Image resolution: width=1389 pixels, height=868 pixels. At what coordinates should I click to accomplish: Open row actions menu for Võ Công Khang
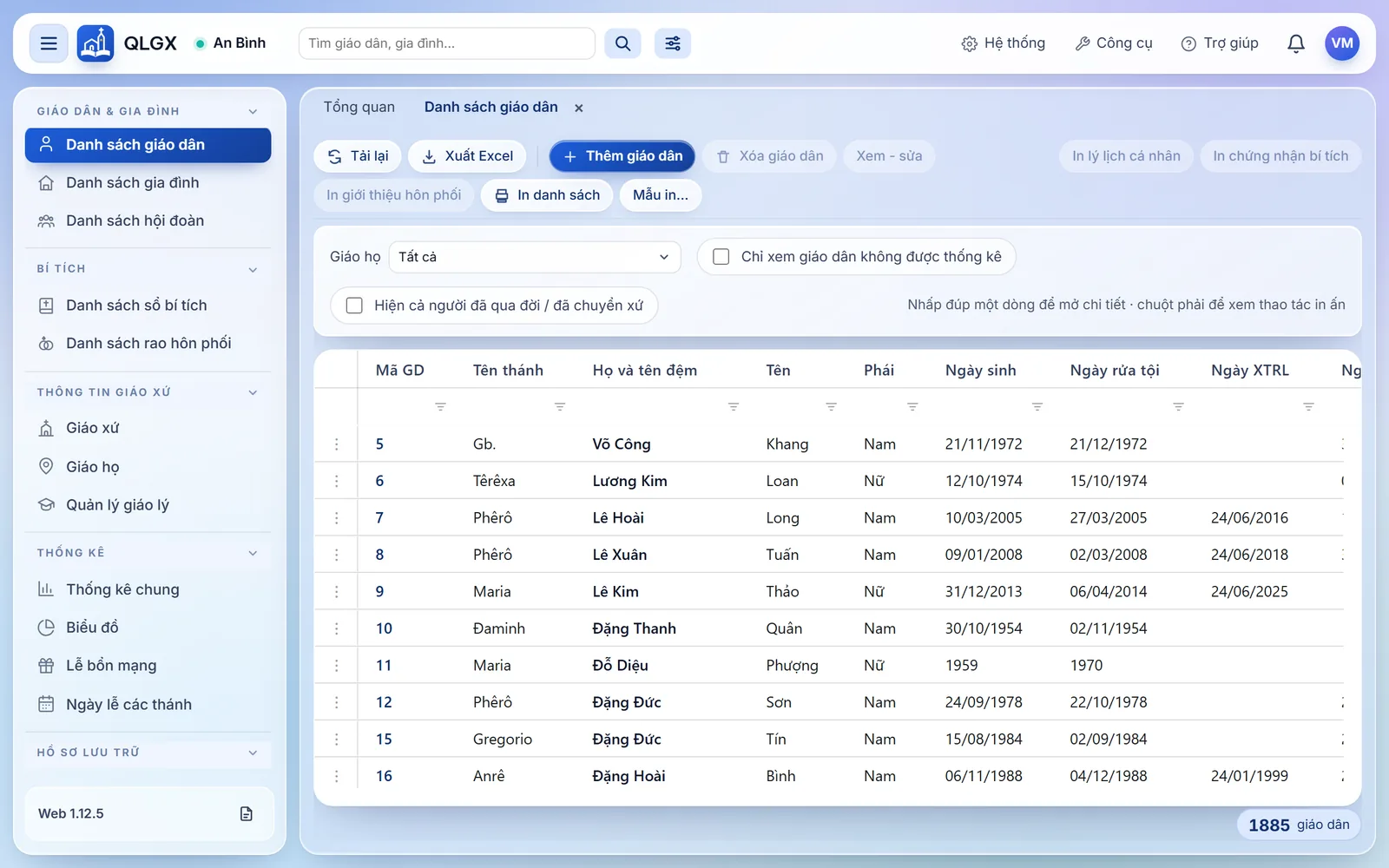point(337,444)
